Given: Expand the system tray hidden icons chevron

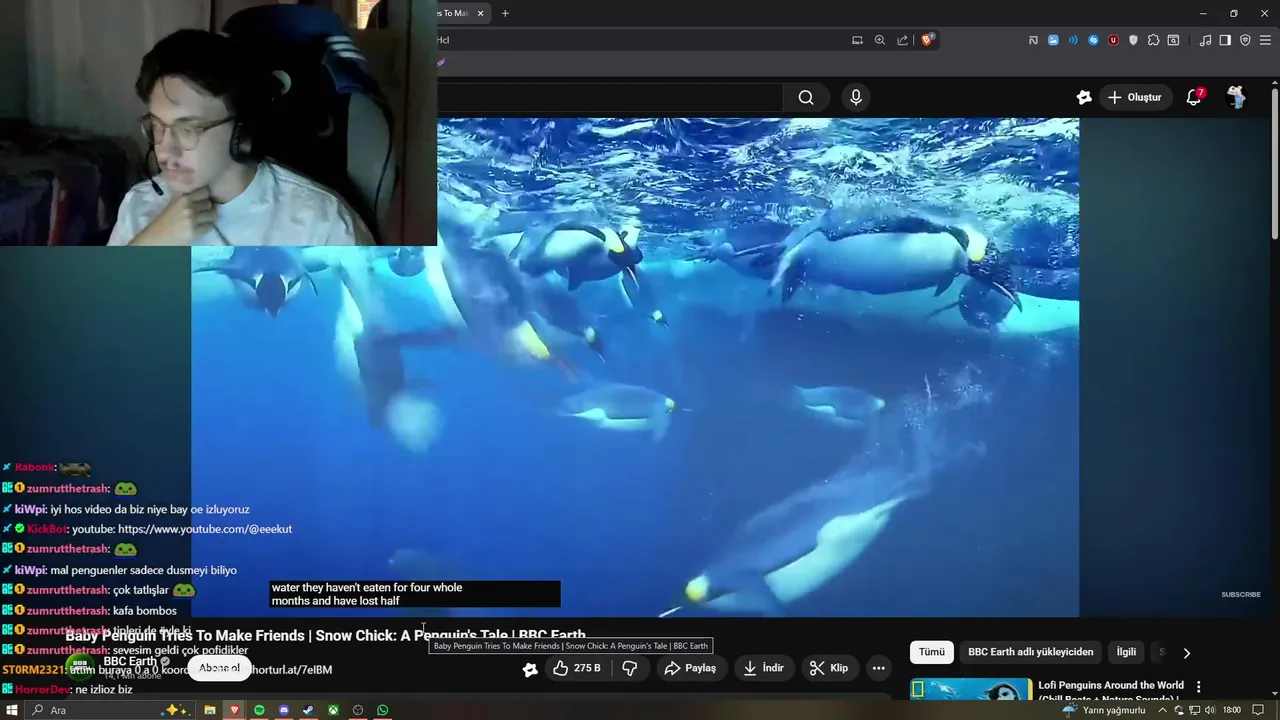Looking at the screenshot, I should coord(1163,710).
